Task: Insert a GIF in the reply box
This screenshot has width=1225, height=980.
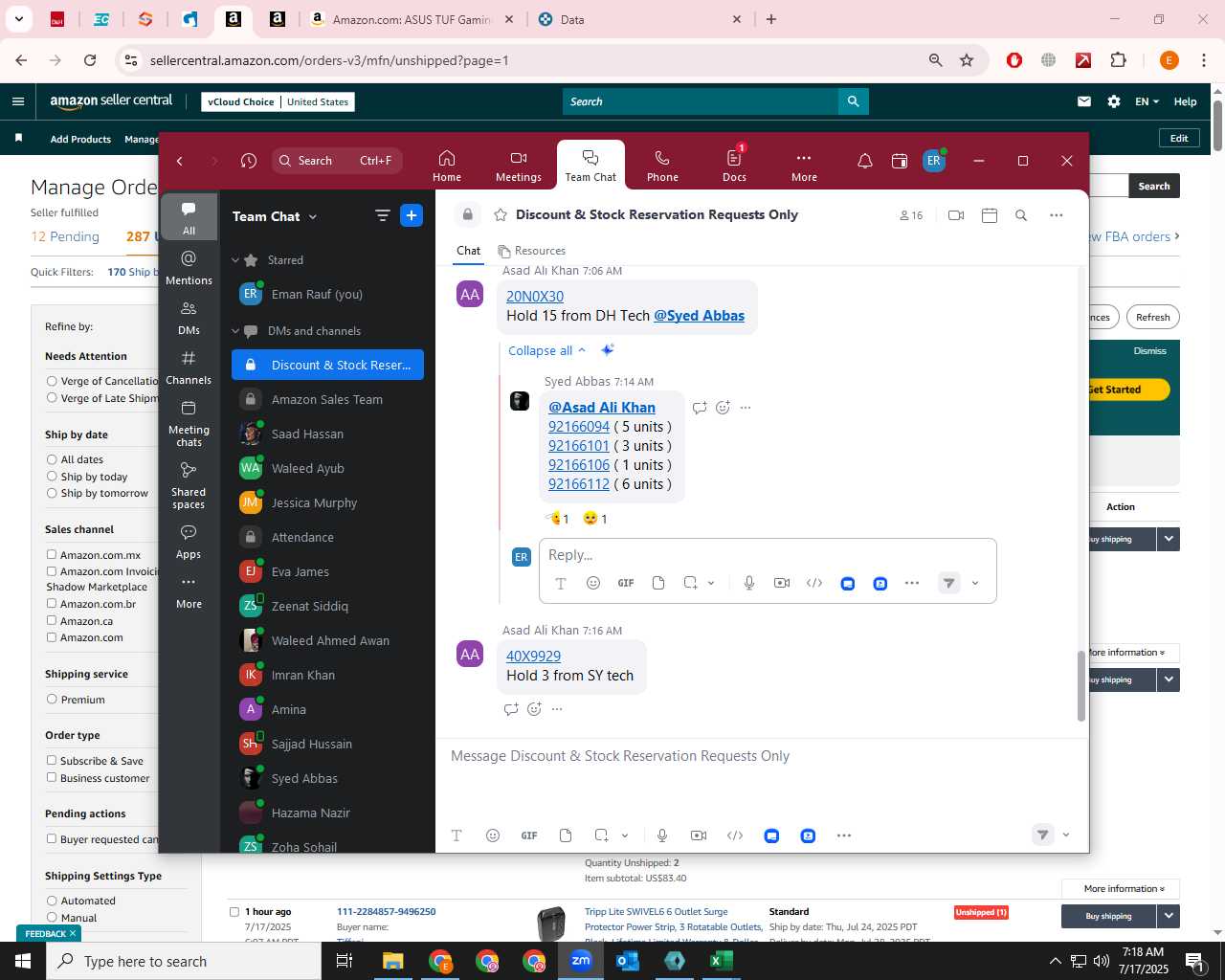Action: [x=626, y=583]
